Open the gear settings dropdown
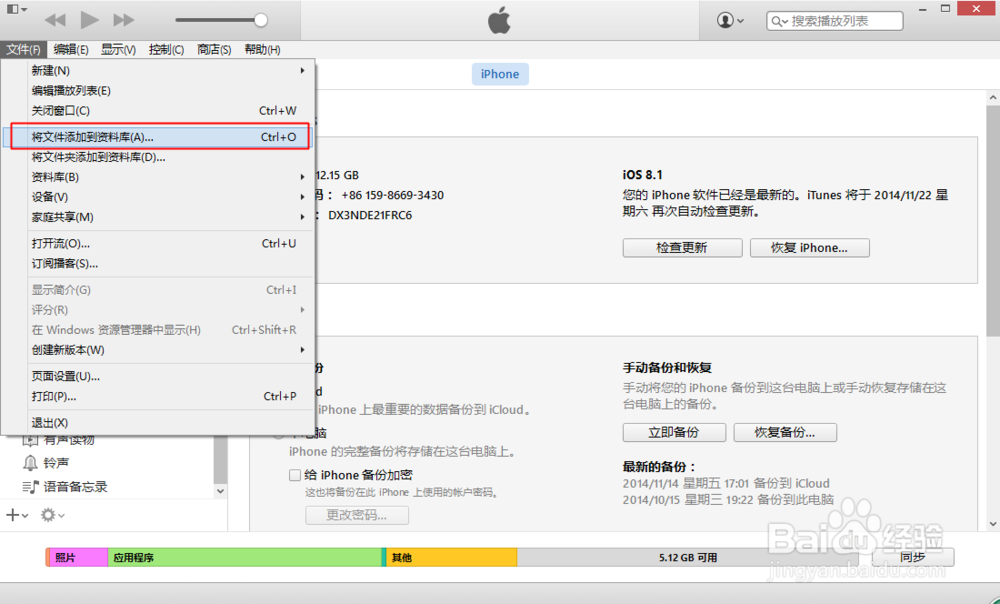The image size is (1000, 604). pyautogui.click(x=52, y=515)
